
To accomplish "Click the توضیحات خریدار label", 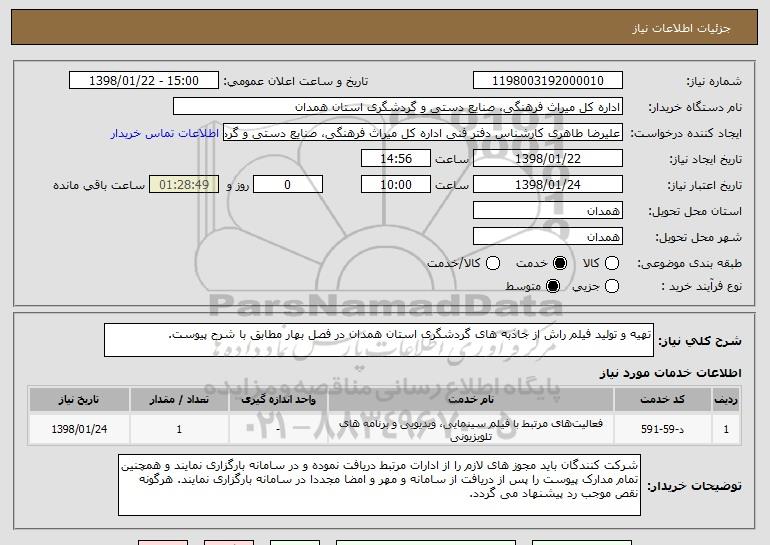I will click(x=694, y=486).
